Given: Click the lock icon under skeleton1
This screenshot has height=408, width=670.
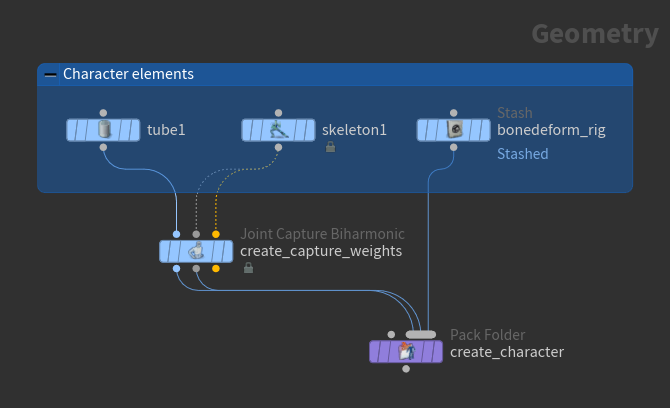Looking at the screenshot, I should tap(330, 147).
